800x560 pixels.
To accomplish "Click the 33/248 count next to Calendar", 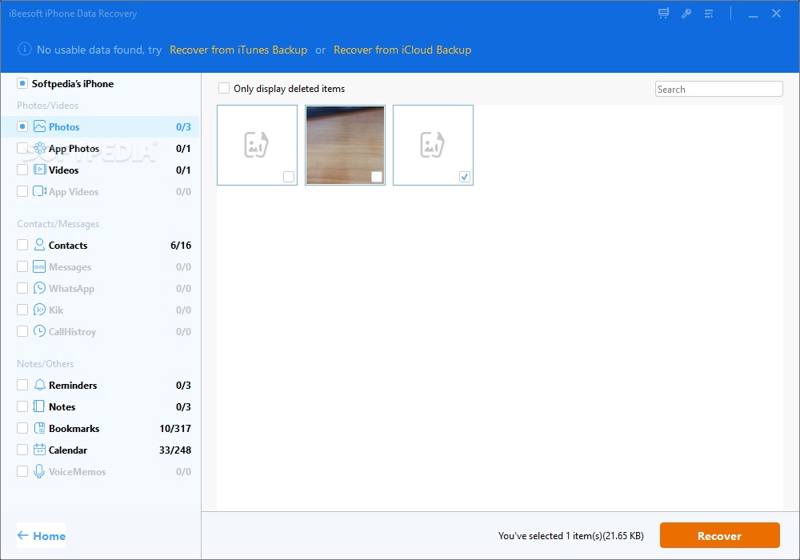I will click(x=175, y=450).
